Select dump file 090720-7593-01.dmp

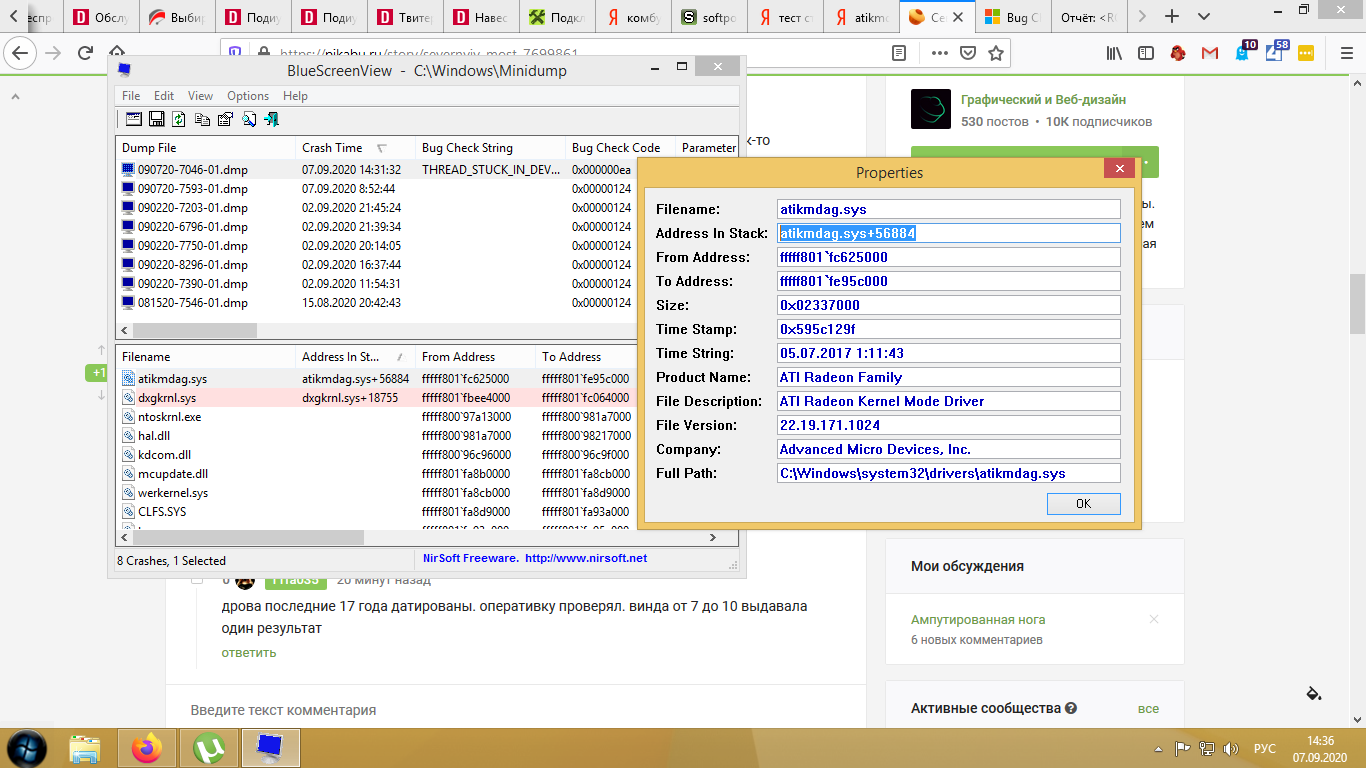[x=193, y=189]
